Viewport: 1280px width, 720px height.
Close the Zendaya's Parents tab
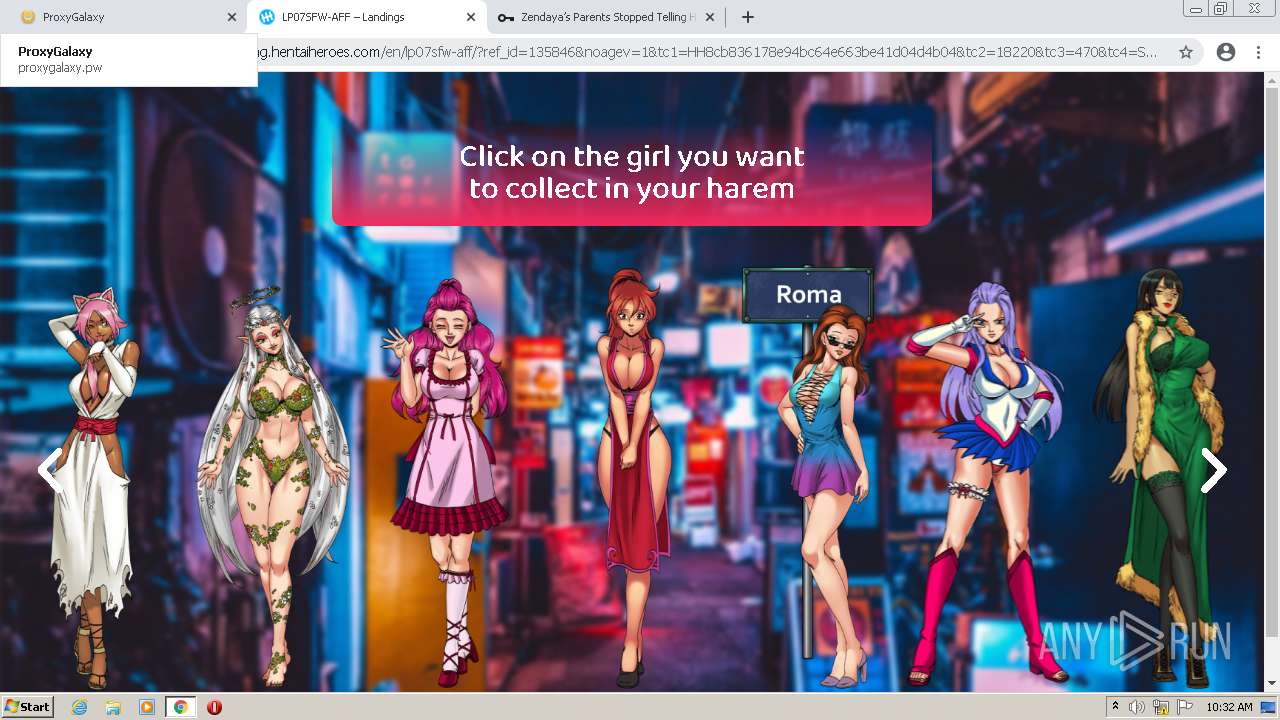tap(710, 17)
